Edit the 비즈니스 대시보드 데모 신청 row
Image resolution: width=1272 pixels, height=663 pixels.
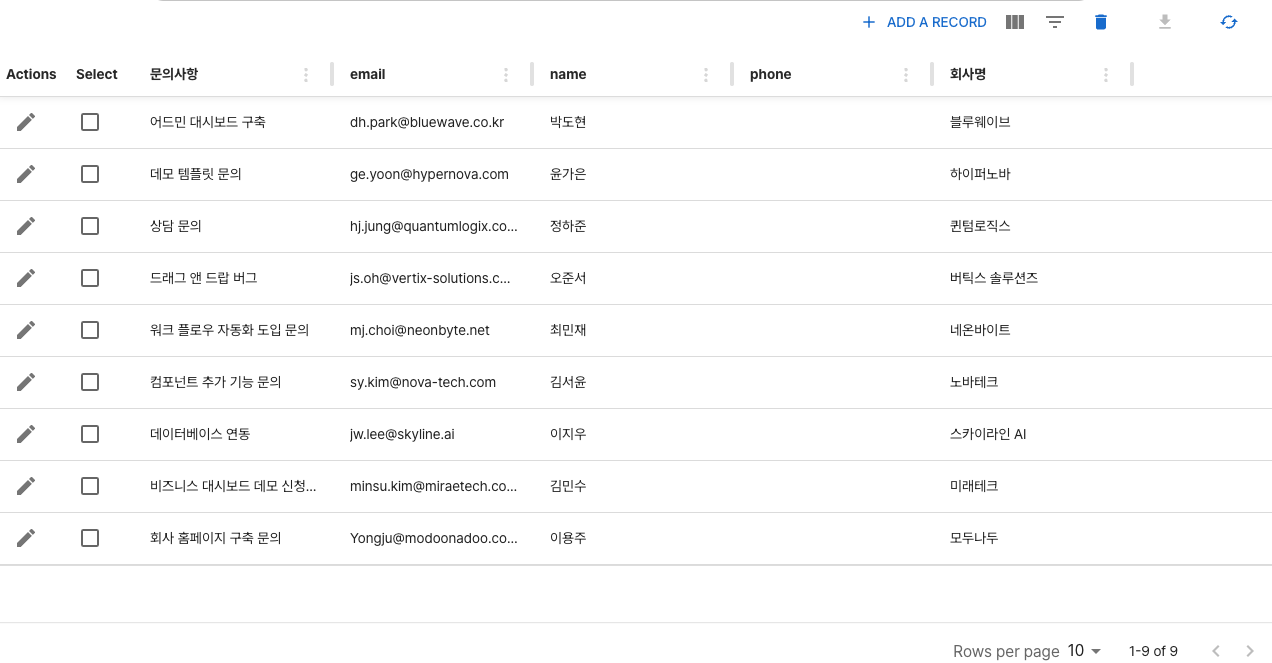coord(26,486)
